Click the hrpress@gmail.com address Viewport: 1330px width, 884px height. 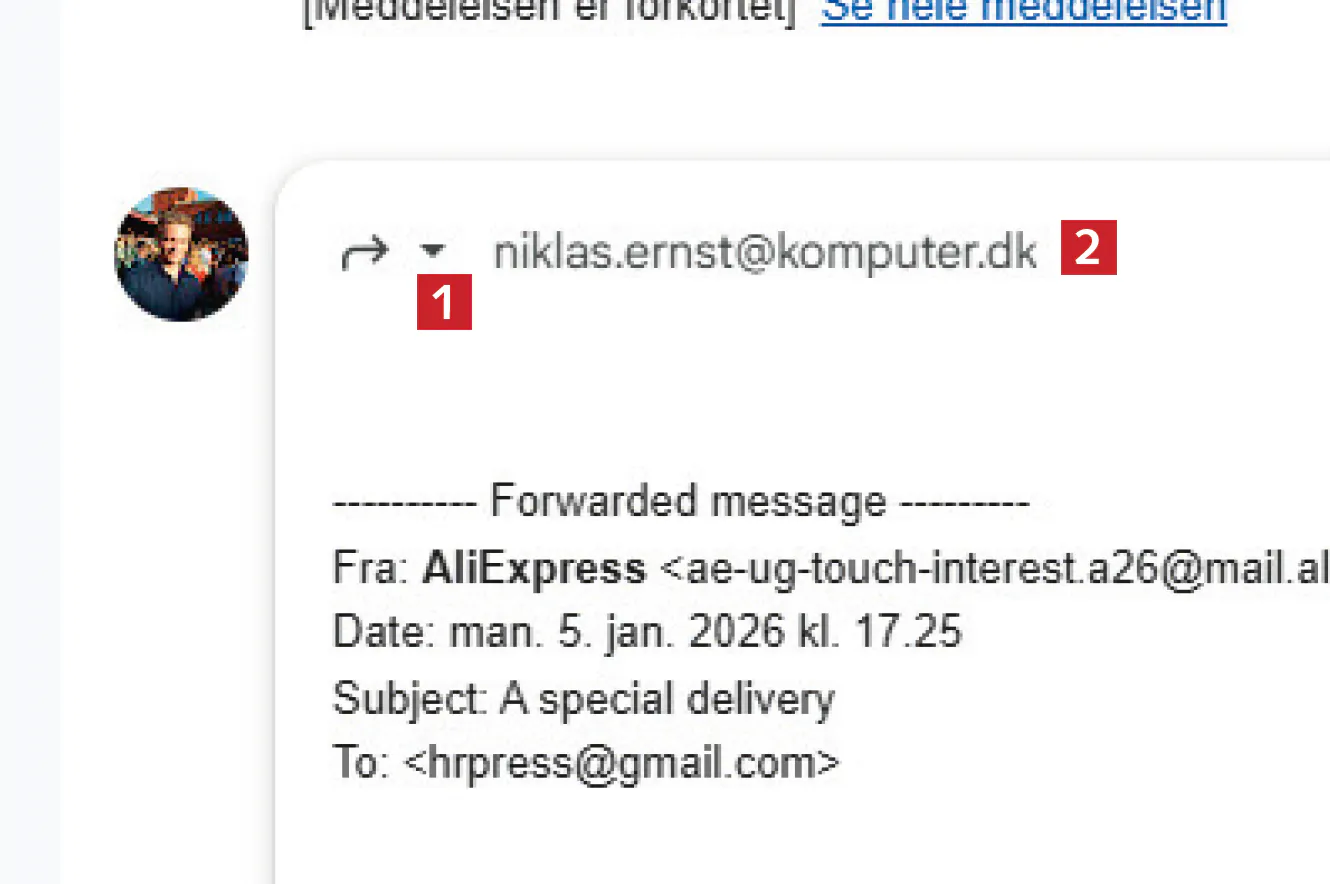621,763
